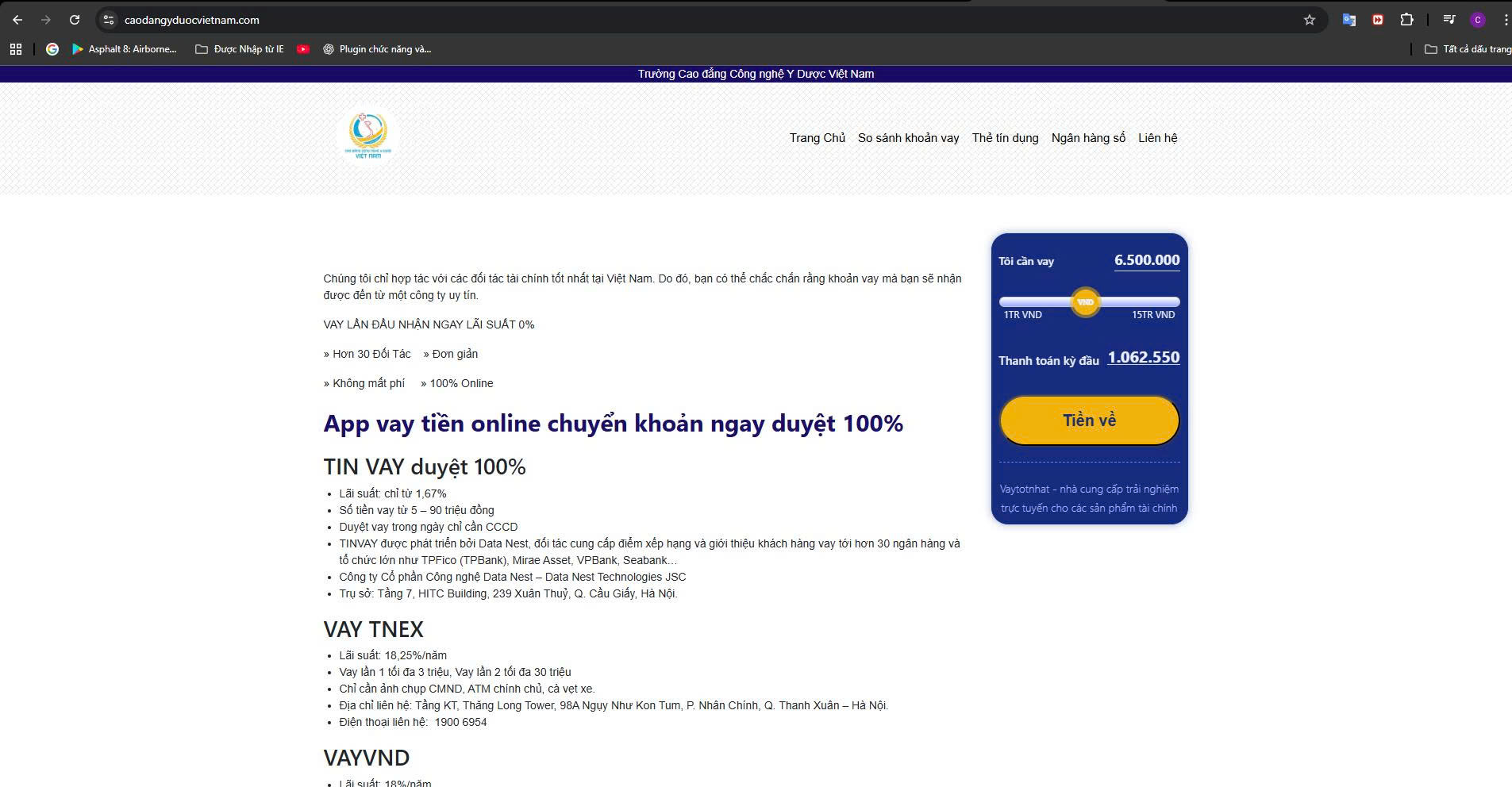Click the red video downloader extension icon

tap(1377, 20)
